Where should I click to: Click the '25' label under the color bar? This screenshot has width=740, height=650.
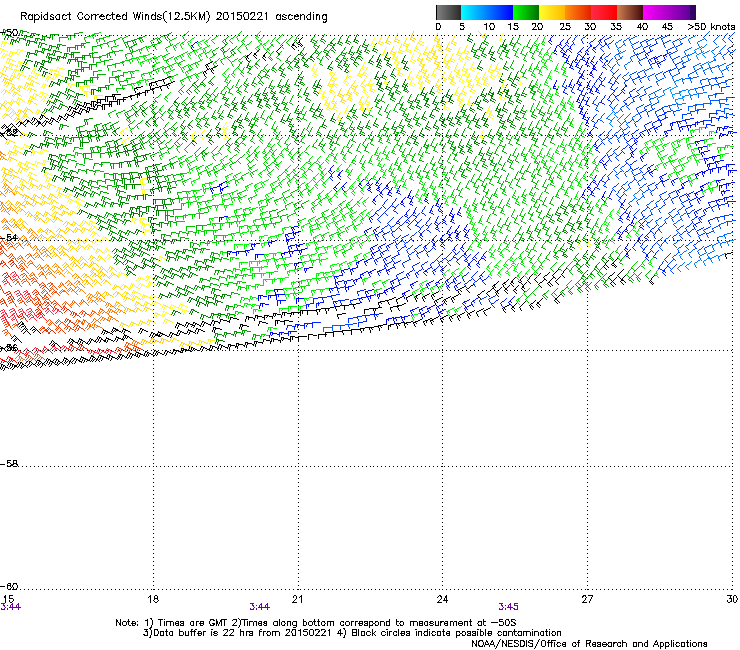pyautogui.click(x=565, y=27)
